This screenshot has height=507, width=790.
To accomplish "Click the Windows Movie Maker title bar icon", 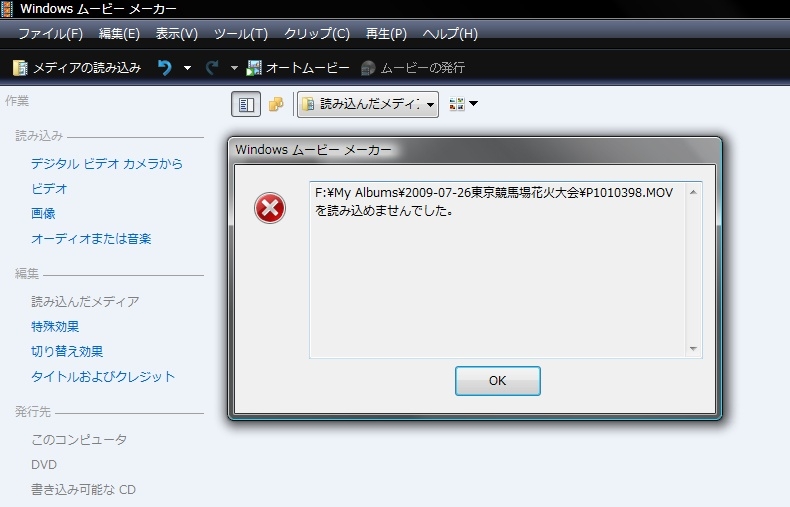I will pos(7,9).
